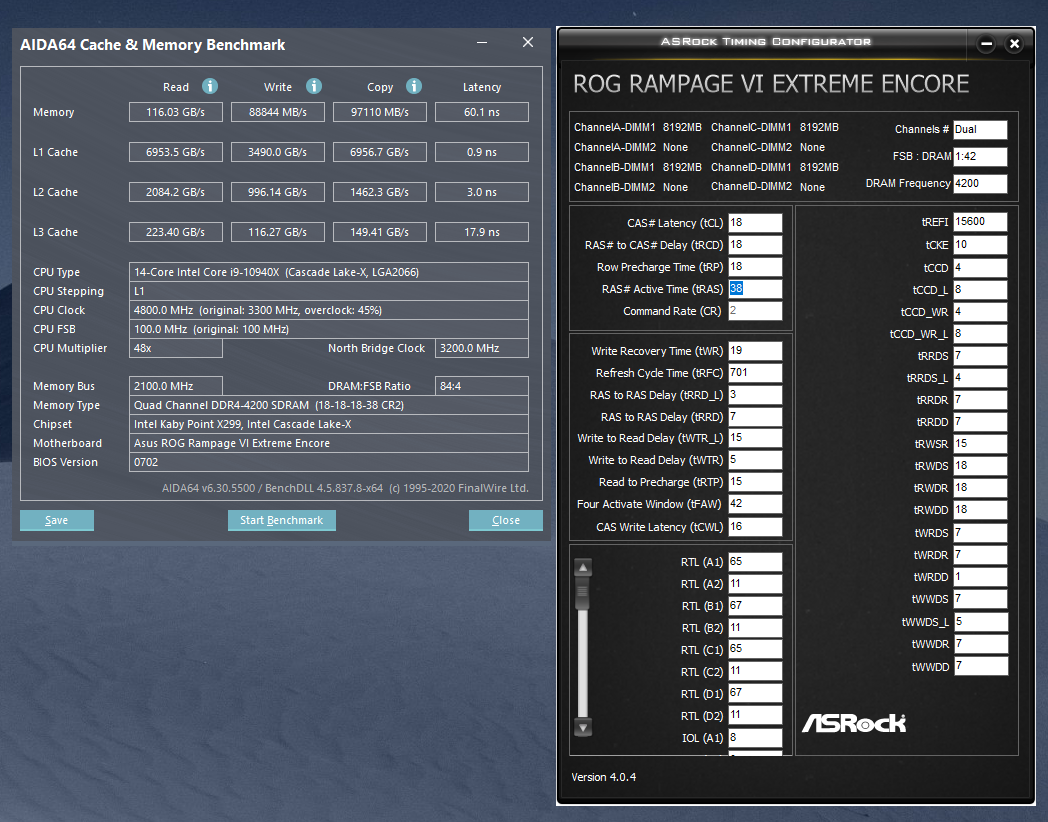
Task: Select the FSB : DRAM ratio field
Action: [980, 156]
